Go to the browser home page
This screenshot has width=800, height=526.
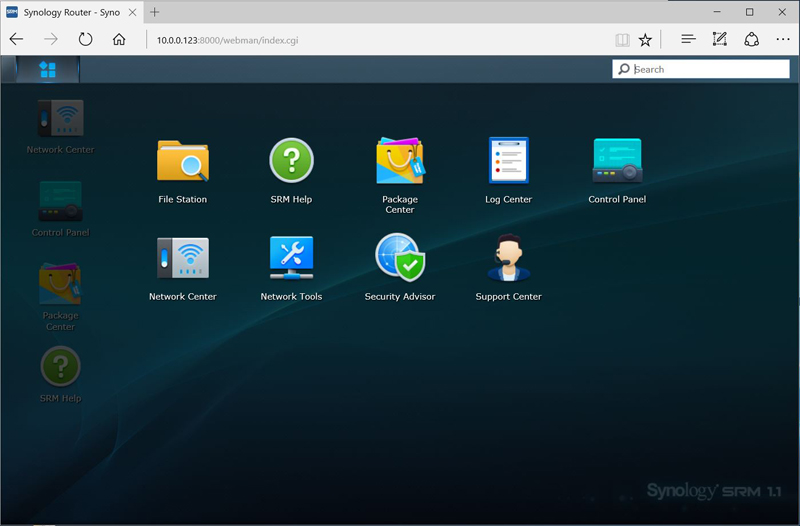[x=119, y=39]
